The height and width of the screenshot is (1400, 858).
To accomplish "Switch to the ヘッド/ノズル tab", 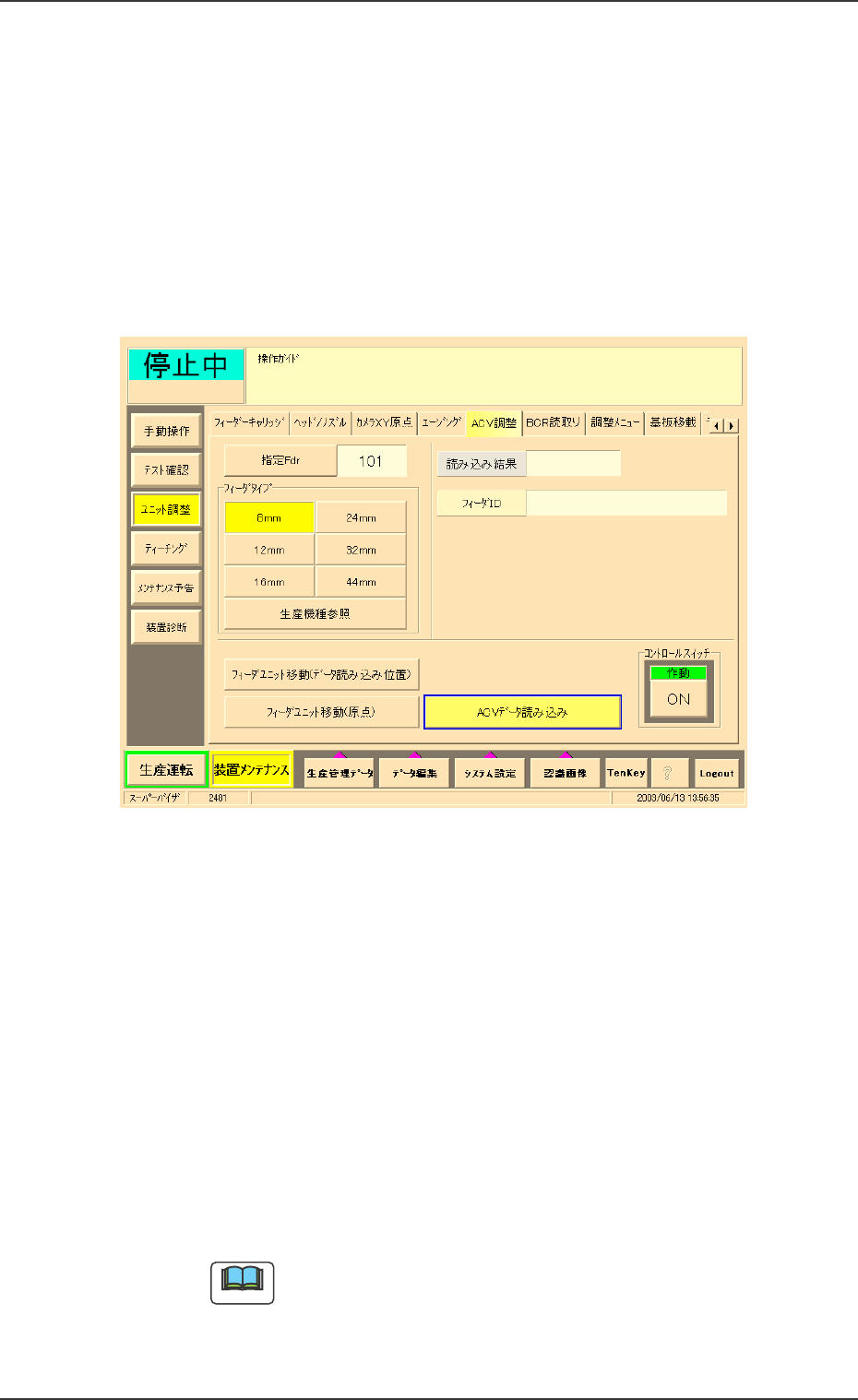I will 320,422.
